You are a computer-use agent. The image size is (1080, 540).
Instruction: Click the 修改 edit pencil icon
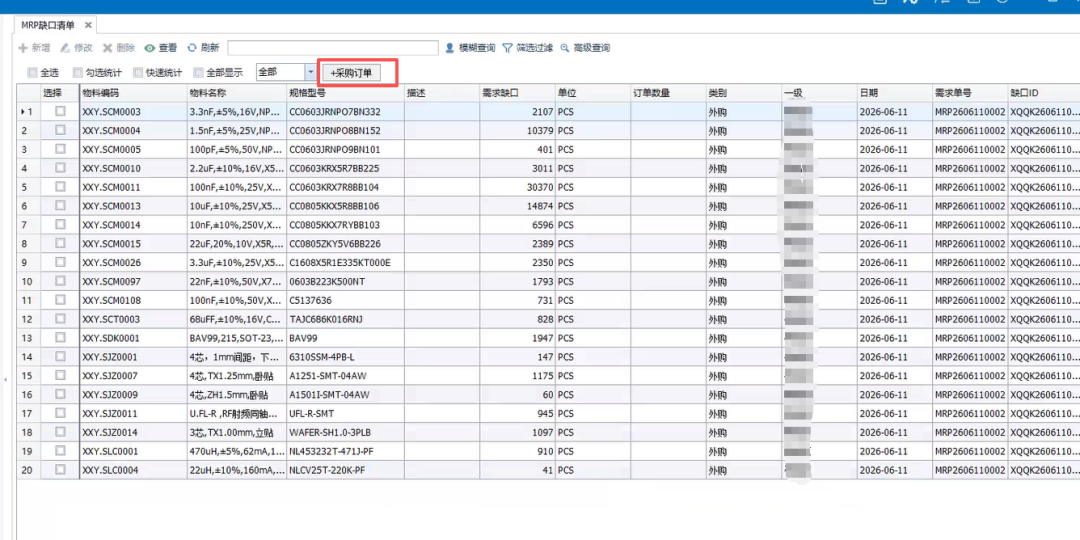tap(65, 48)
